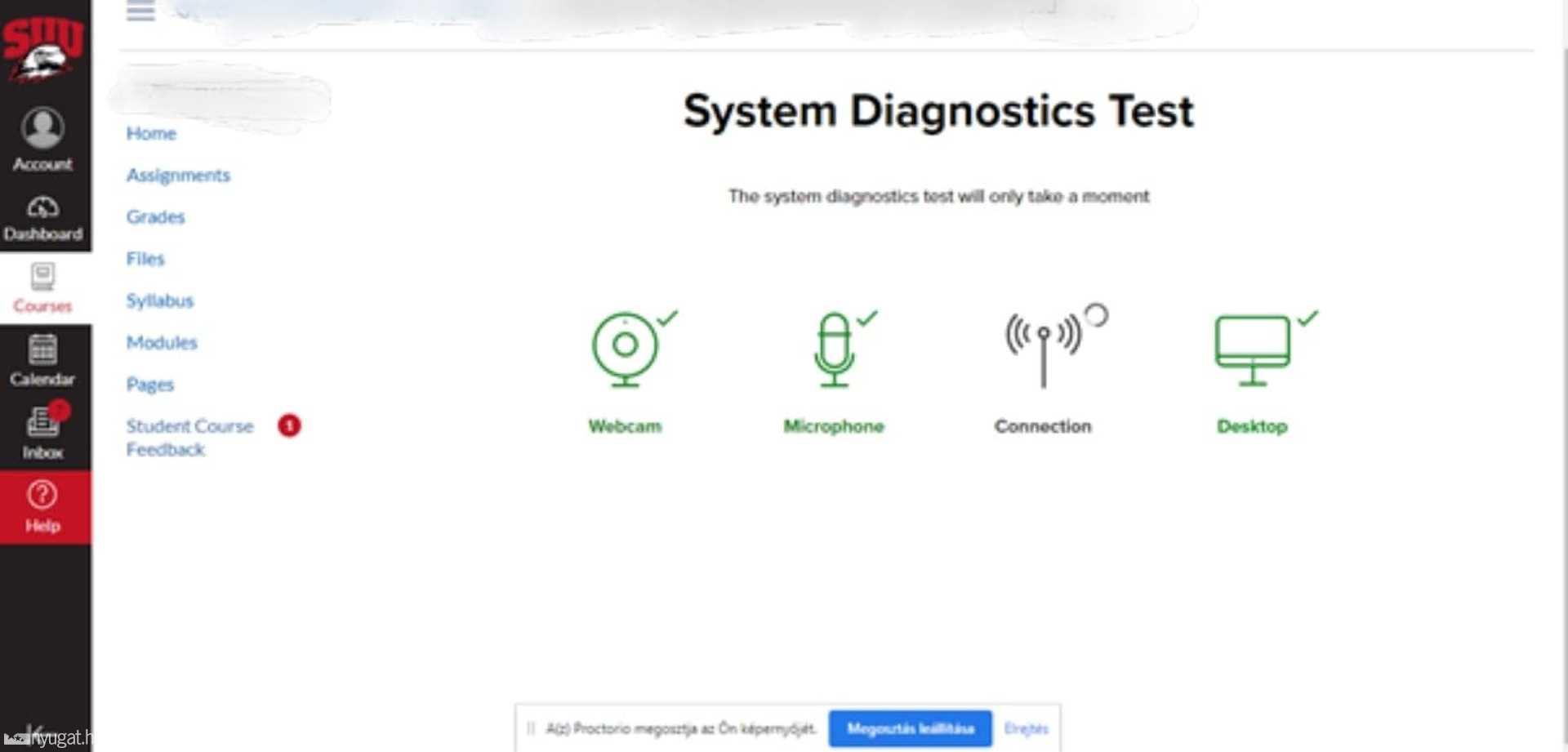Click the drag handle on the sharing bar

[x=531, y=728]
